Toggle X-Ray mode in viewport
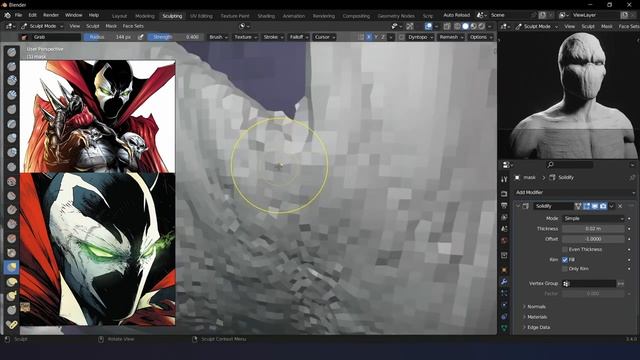This screenshot has width=640, height=360. click(x=447, y=26)
